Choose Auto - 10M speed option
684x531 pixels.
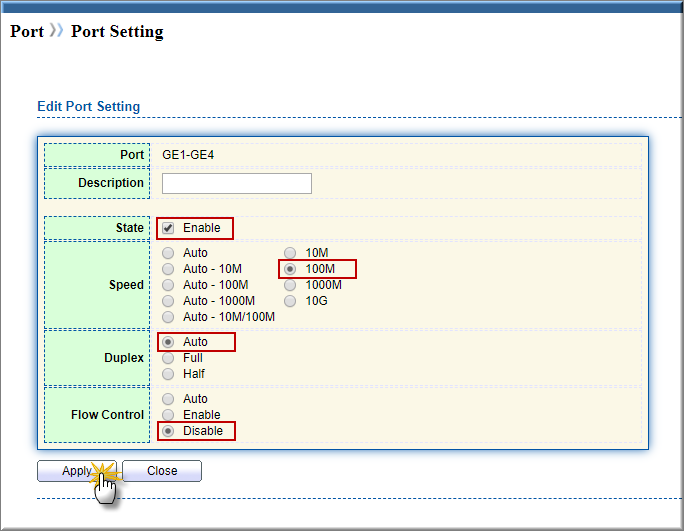[168, 269]
